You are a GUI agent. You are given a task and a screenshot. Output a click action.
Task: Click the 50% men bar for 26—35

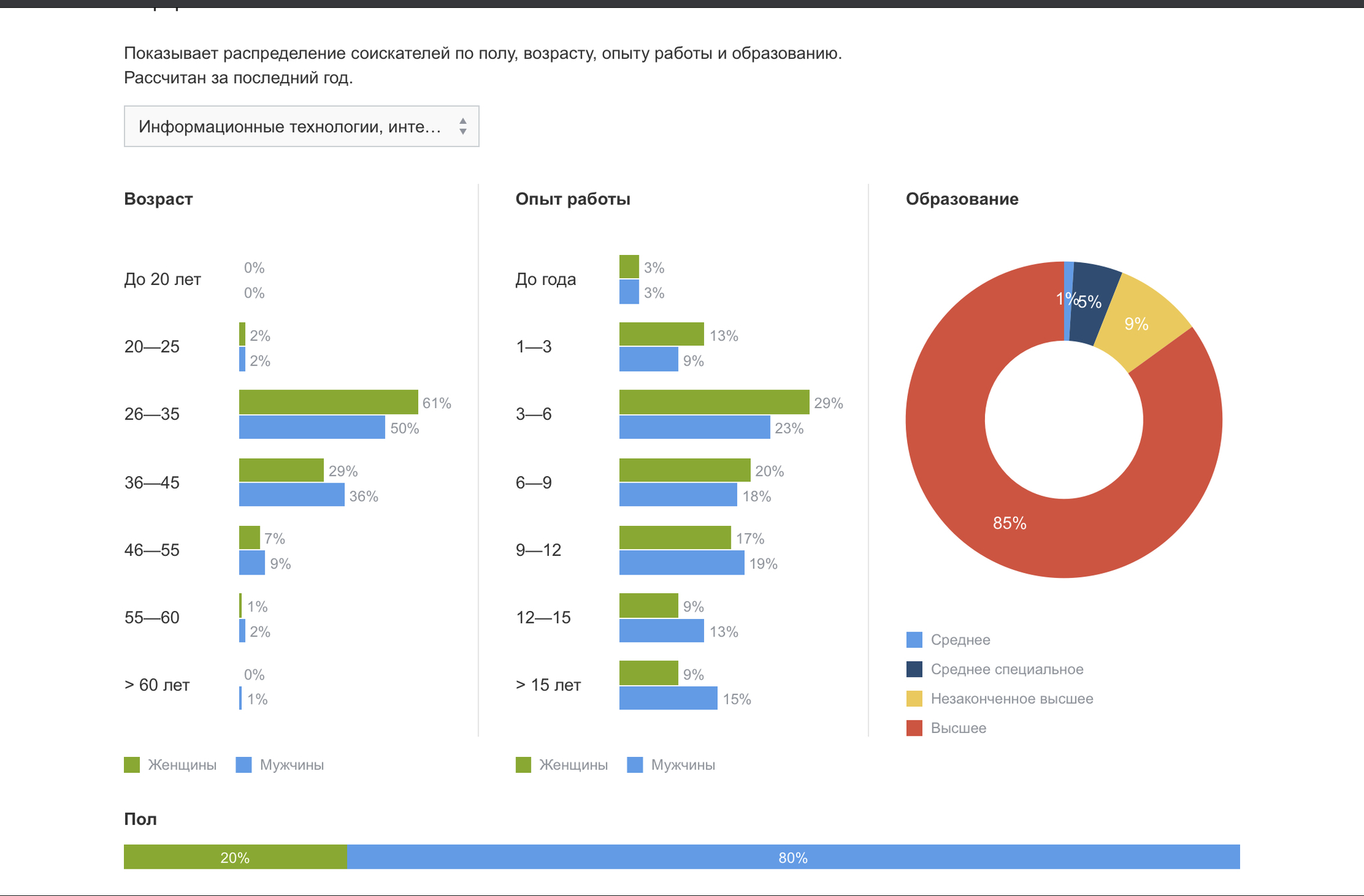[x=312, y=427]
